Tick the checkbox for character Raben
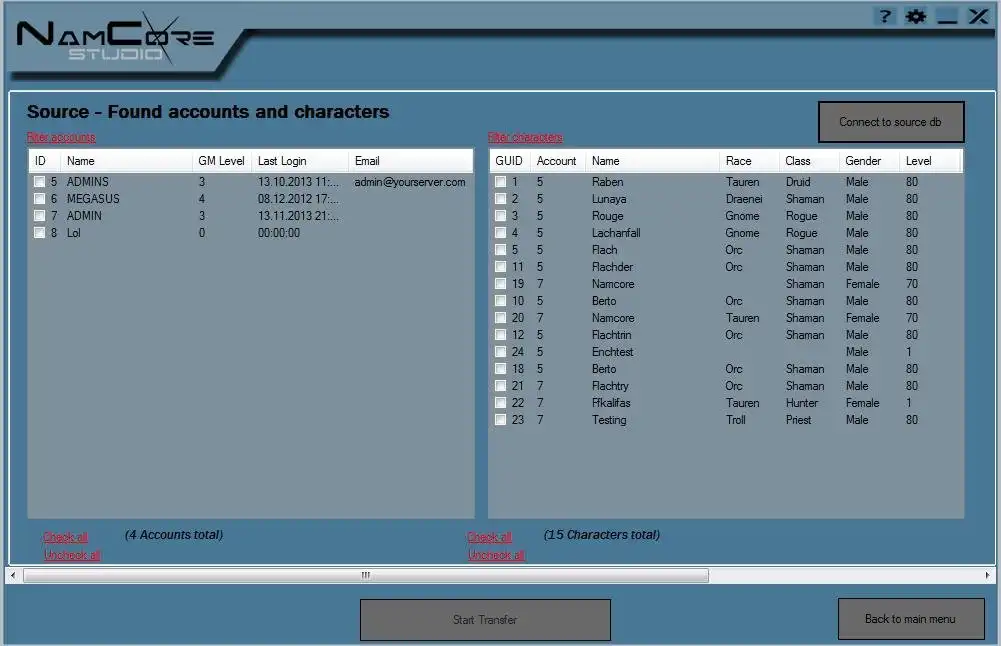 pyautogui.click(x=500, y=182)
